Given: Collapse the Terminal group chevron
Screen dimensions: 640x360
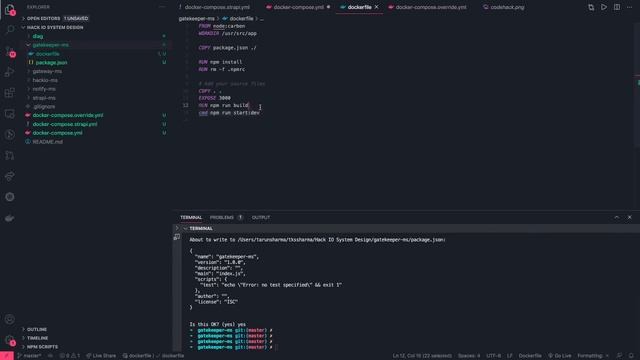Looking at the screenshot, I should pyautogui.click(x=185, y=229).
